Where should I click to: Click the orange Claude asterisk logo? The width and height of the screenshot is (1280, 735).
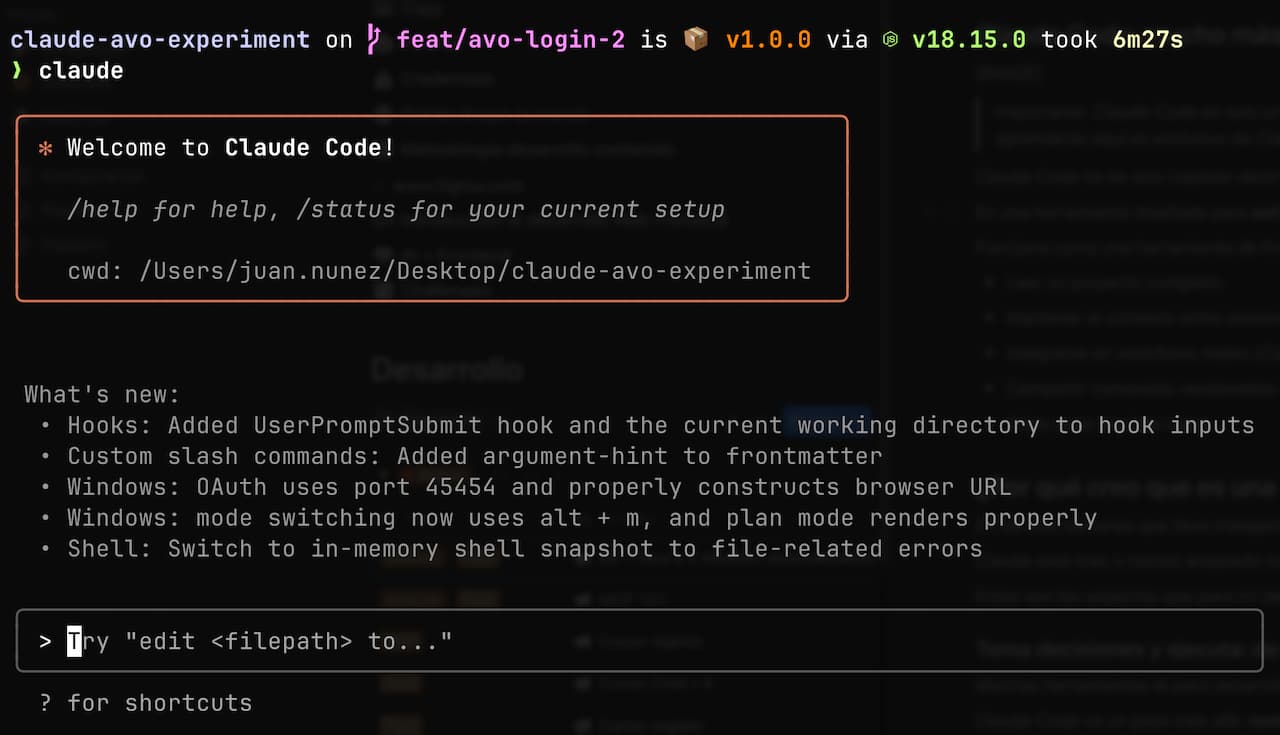[x=45, y=148]
